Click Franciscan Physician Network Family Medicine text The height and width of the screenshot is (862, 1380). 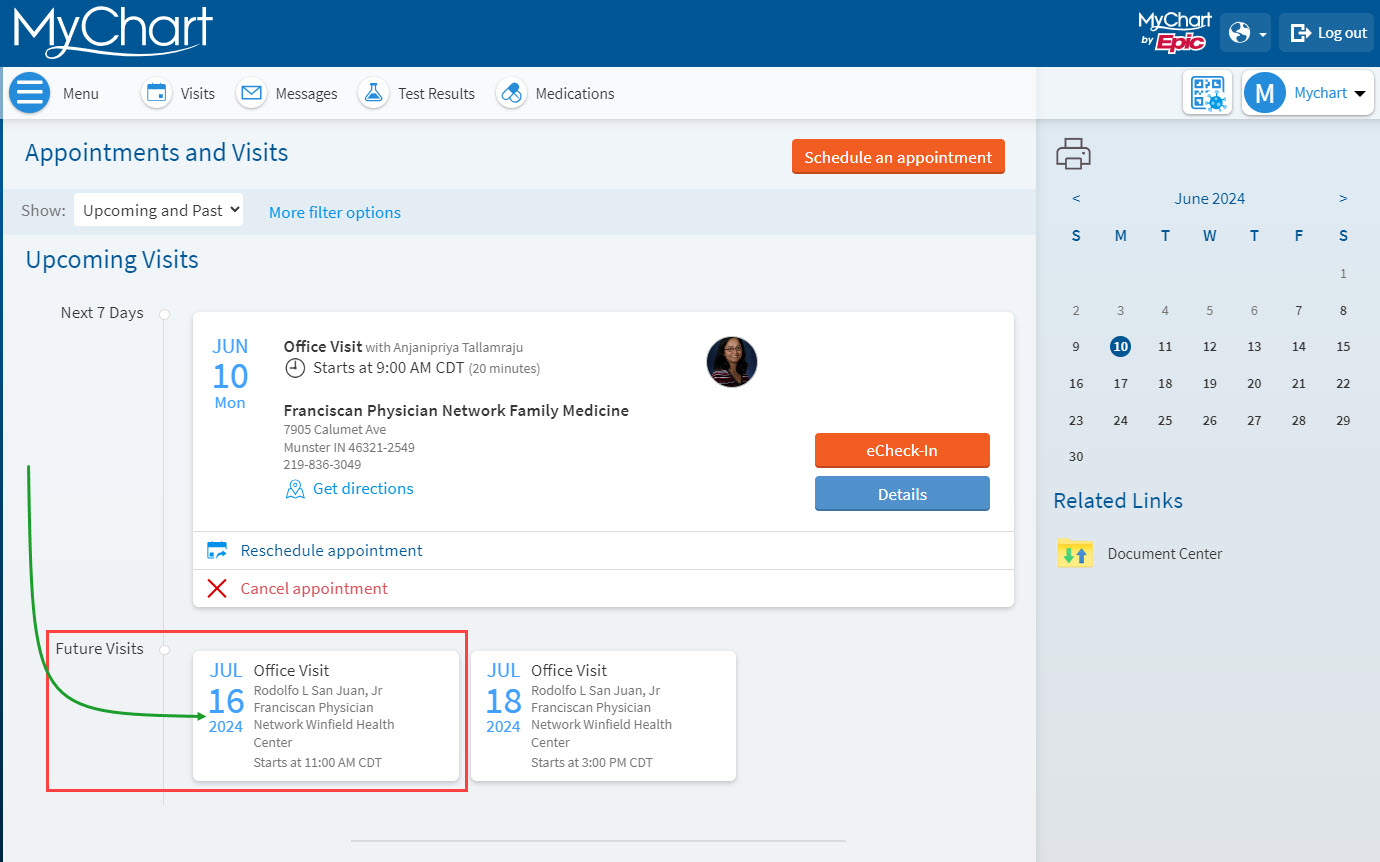(456, 410)
